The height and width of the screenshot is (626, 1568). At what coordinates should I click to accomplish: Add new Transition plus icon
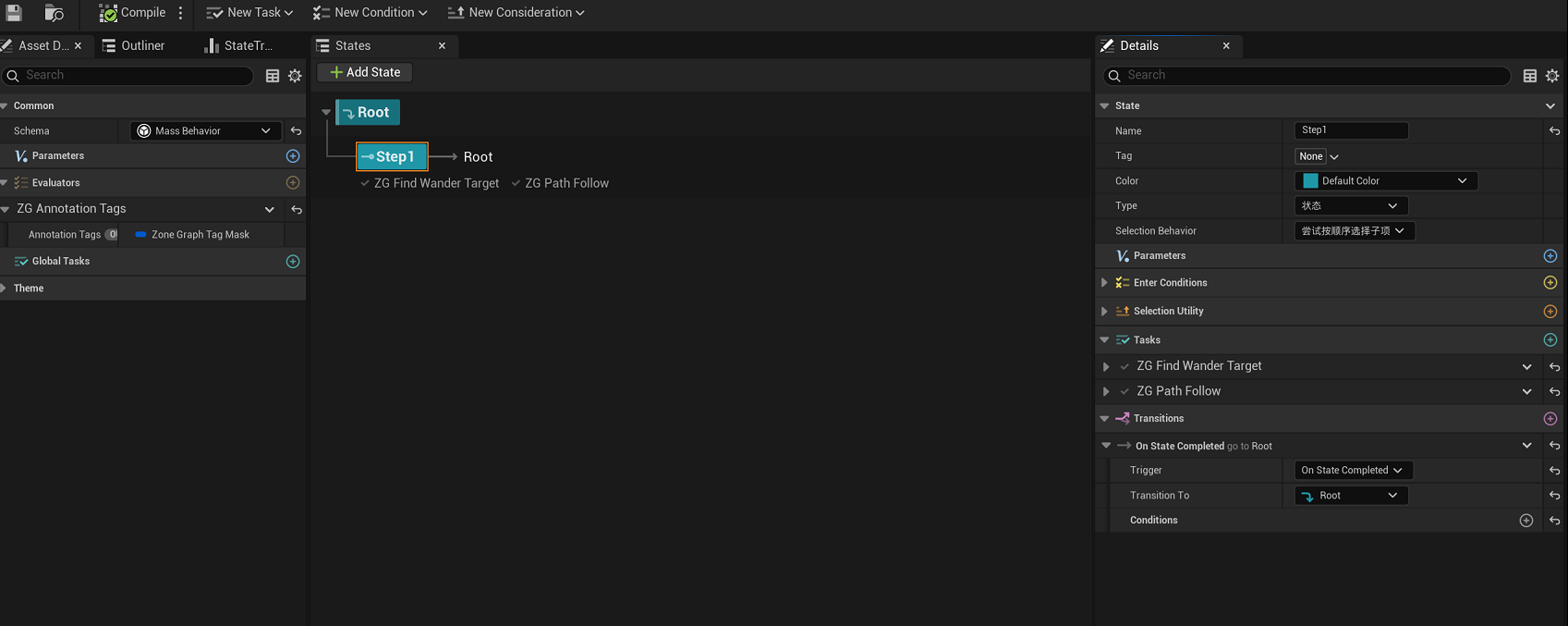(1550, 419)
